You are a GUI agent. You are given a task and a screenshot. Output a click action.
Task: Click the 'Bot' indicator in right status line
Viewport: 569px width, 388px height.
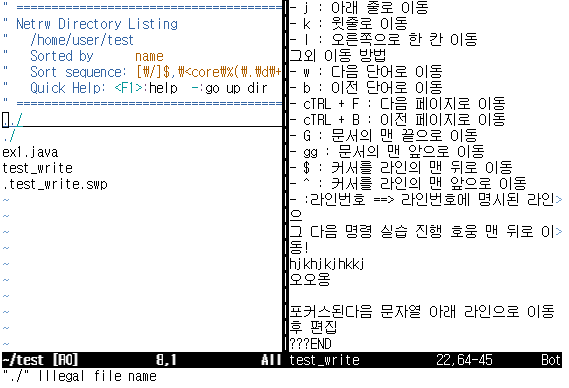tap(551, 360)
